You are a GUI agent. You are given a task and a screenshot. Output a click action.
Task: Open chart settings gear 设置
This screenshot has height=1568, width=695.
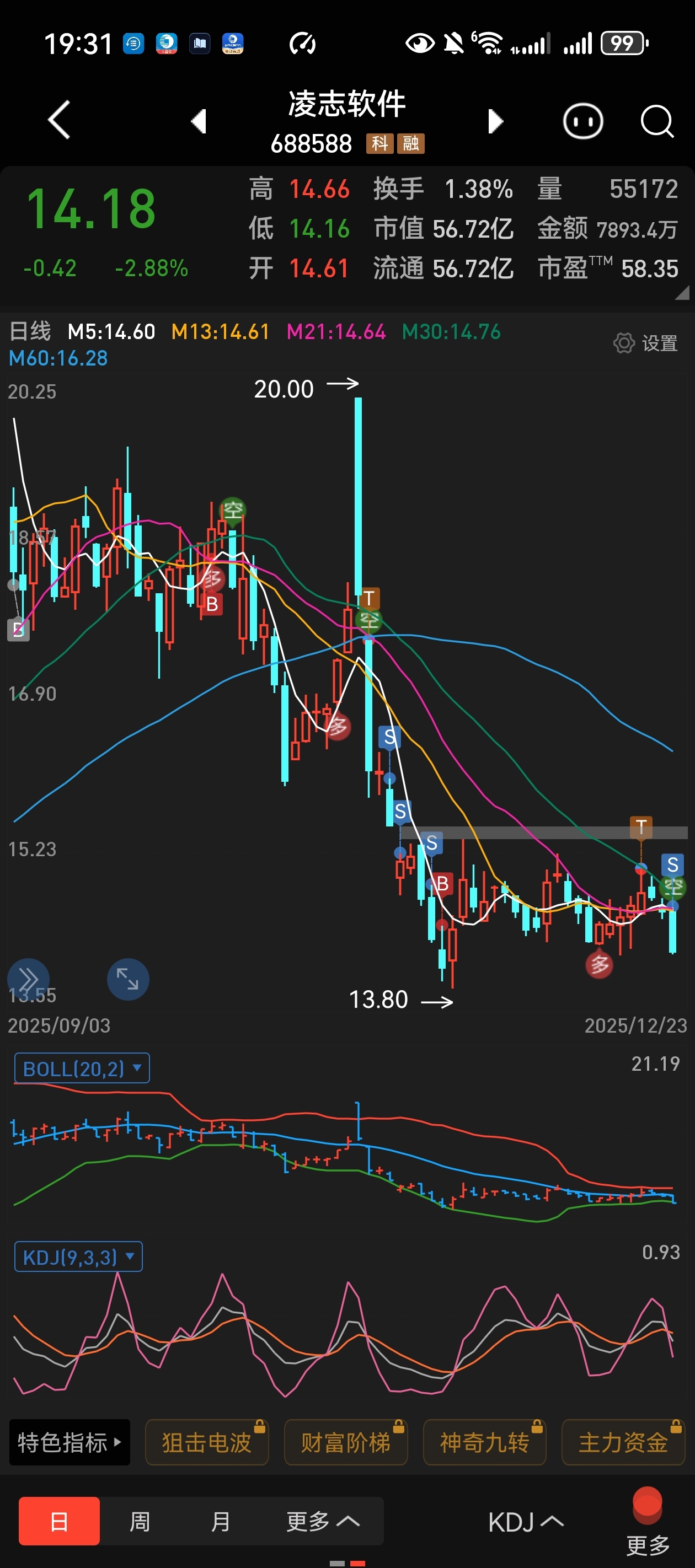645,343
